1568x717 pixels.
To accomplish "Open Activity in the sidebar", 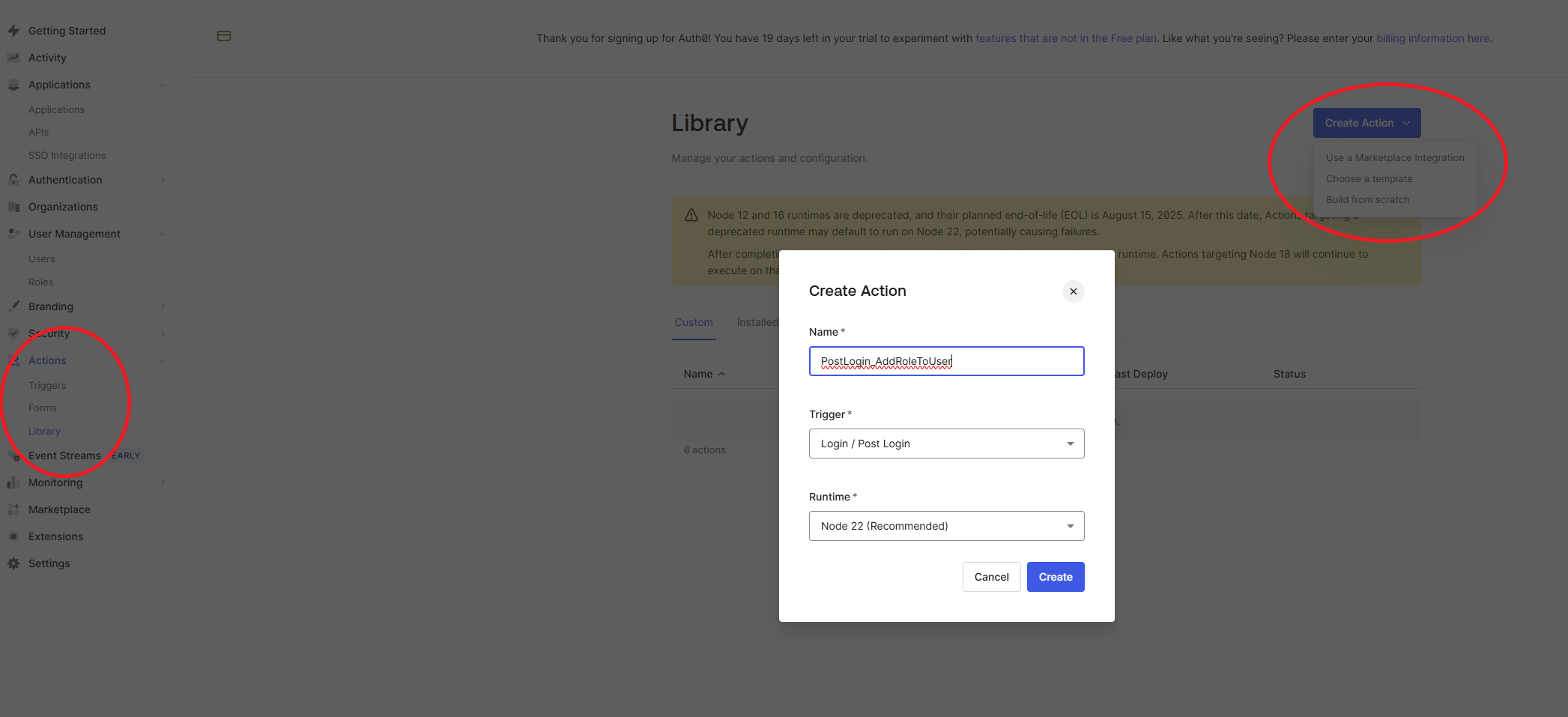I will click(47, 58).
